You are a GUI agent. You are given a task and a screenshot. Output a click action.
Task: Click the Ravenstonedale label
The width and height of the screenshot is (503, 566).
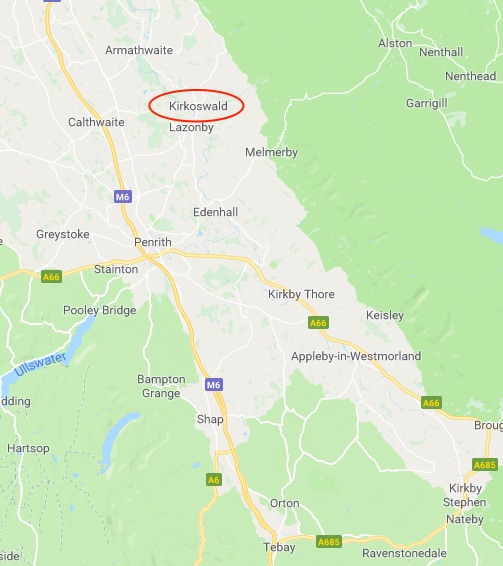pos(404,553)
